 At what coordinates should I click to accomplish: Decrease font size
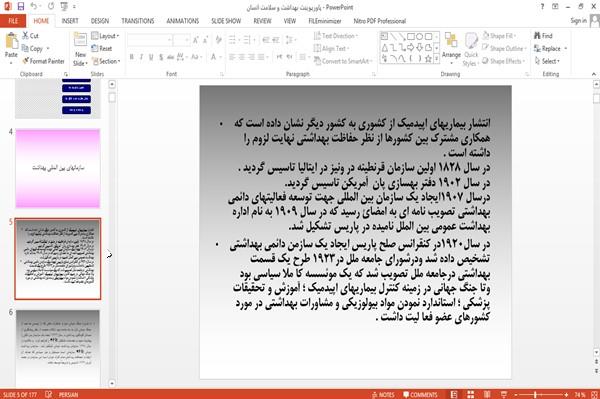click(205, 40)
